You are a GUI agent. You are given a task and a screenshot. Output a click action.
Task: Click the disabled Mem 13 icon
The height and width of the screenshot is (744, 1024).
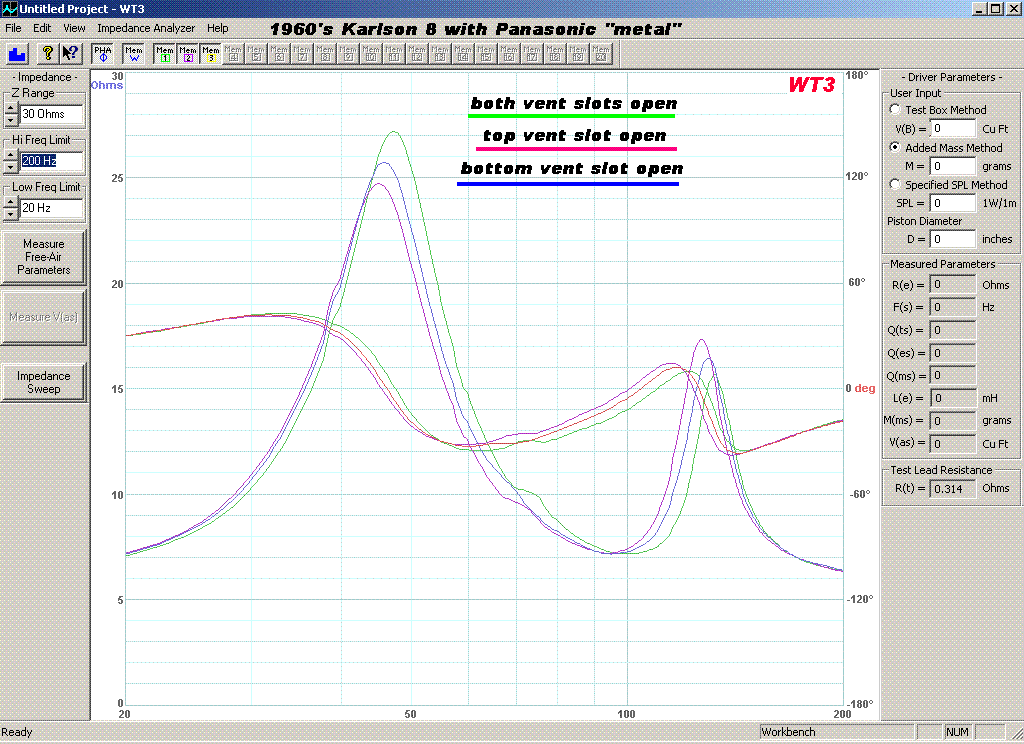(440, 54)
